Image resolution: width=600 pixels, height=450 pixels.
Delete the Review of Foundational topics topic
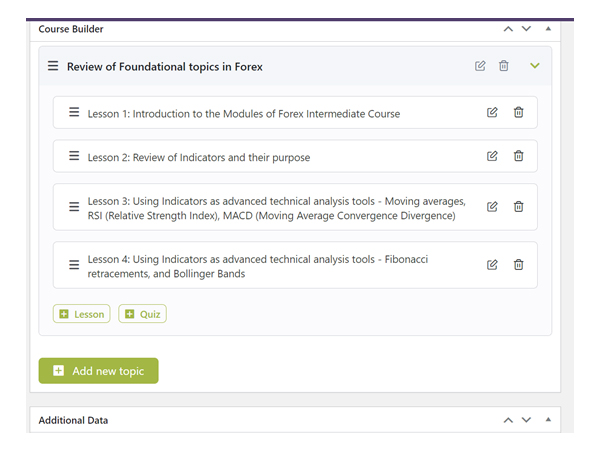pyautogui.click(x=504, y=66)
